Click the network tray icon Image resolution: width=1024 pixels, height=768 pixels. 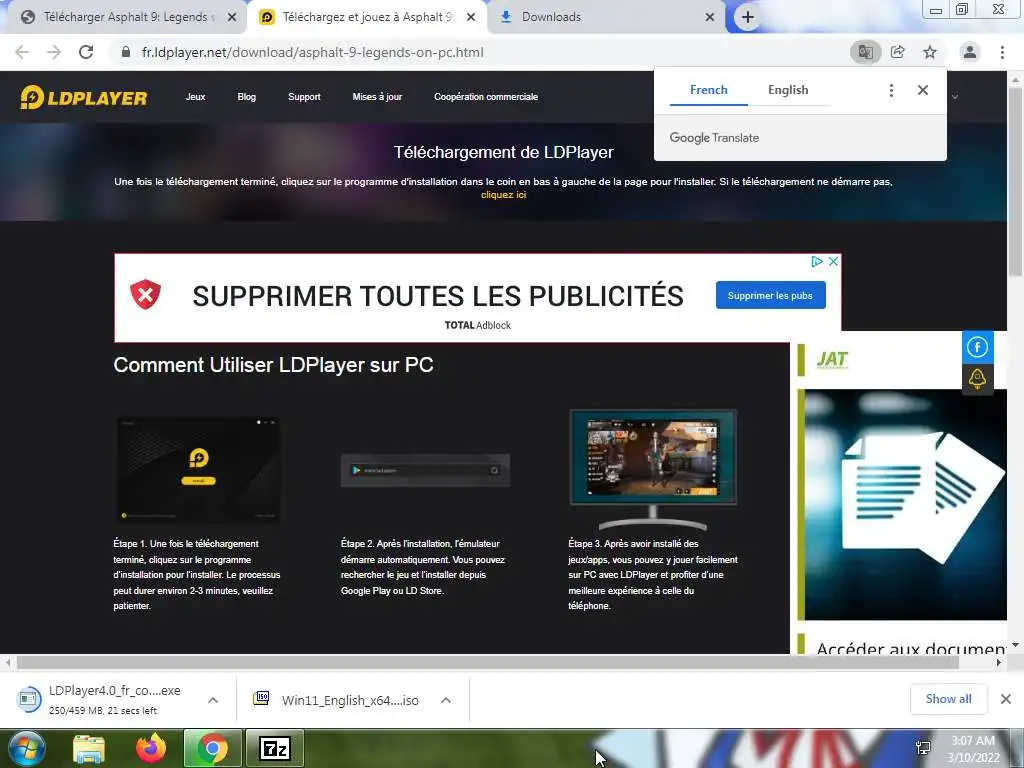[x=923, y=748]
